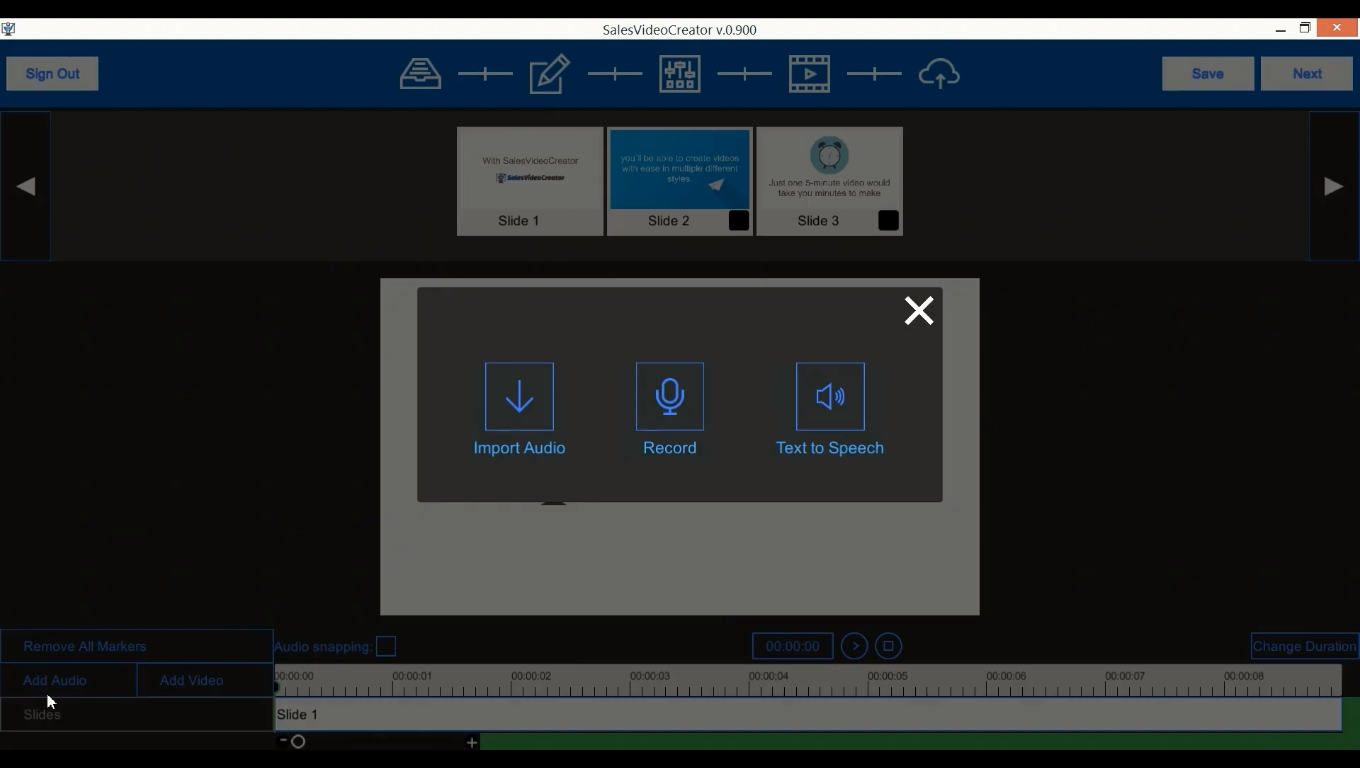
Task: Enable the Audio snapping checkbox
Action: (x=387, y=647)
